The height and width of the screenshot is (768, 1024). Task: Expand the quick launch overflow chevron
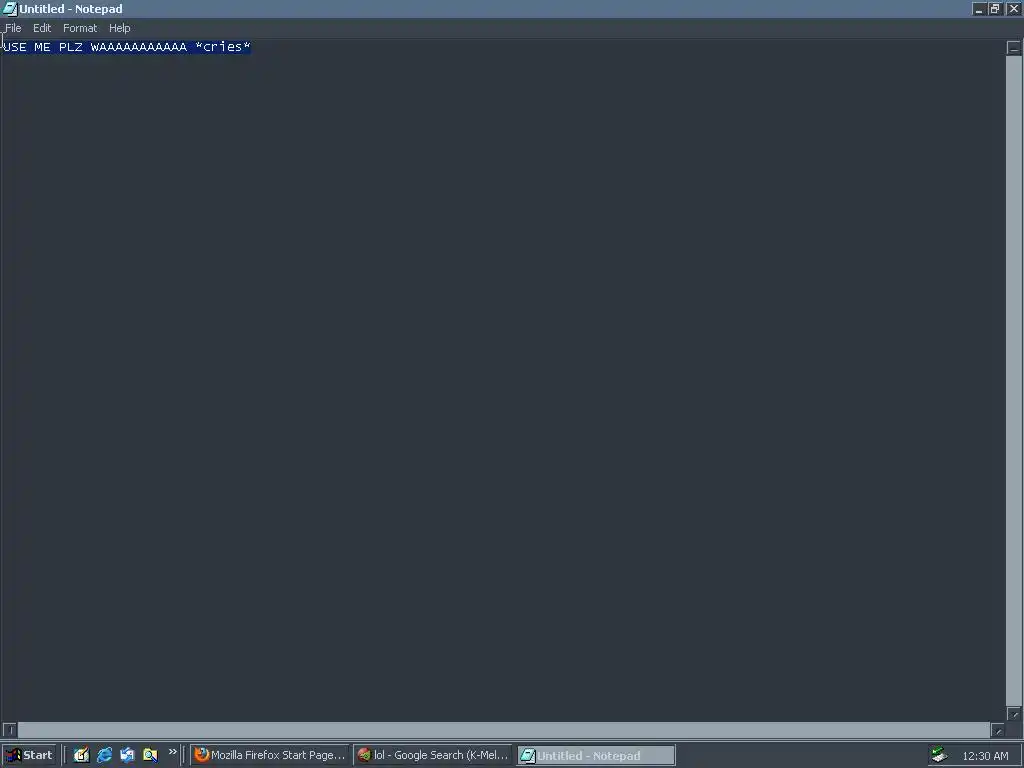(172, 752)
